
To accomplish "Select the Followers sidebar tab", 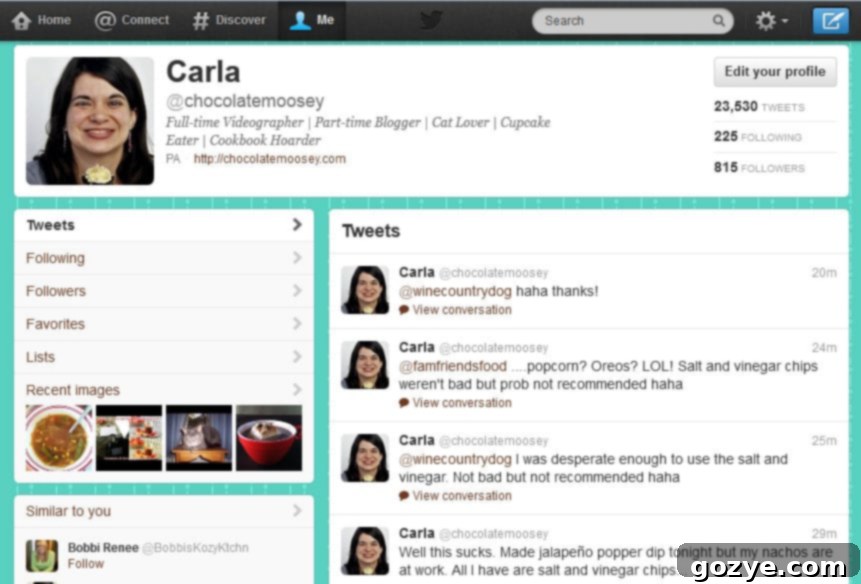I will (x=164, y=291).
